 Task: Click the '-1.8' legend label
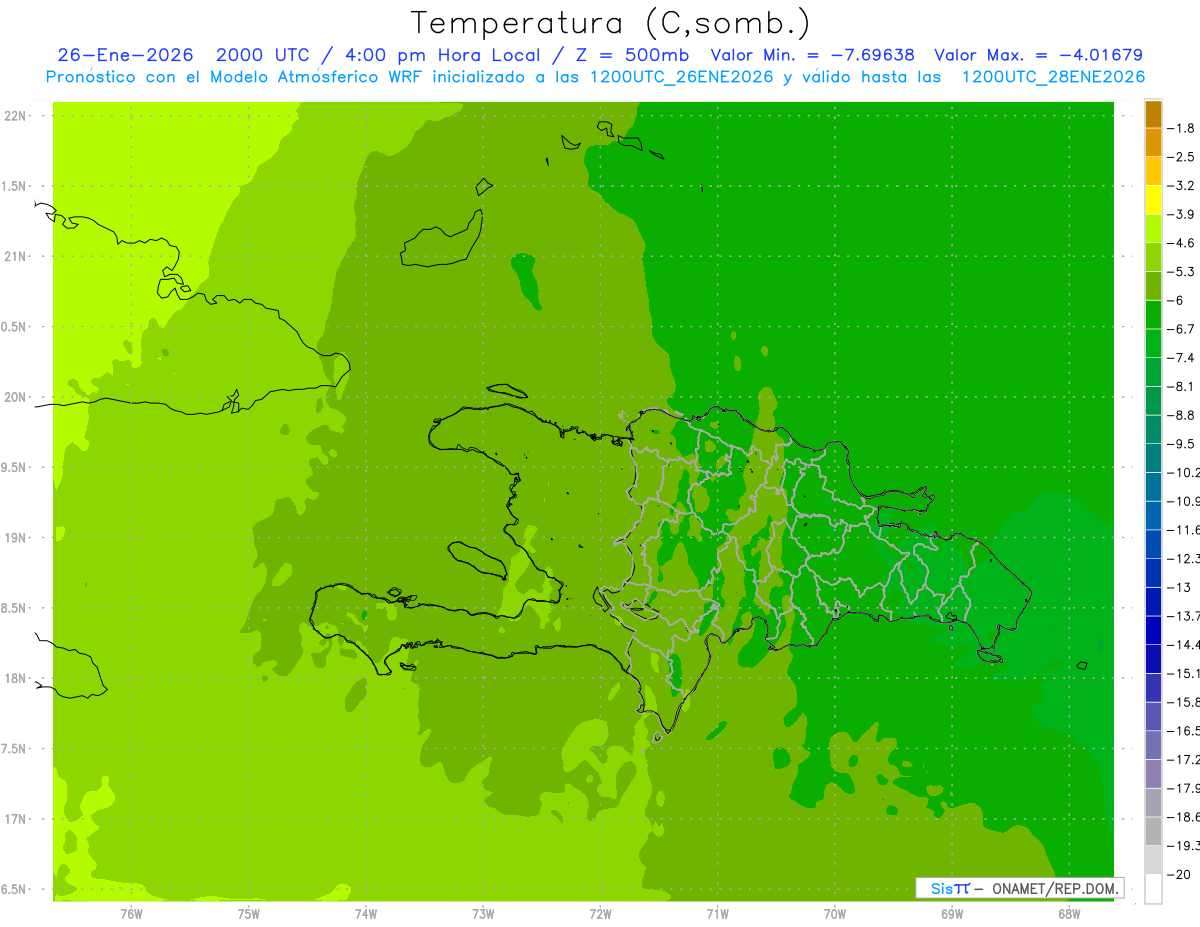click(x=1181, y=128)
